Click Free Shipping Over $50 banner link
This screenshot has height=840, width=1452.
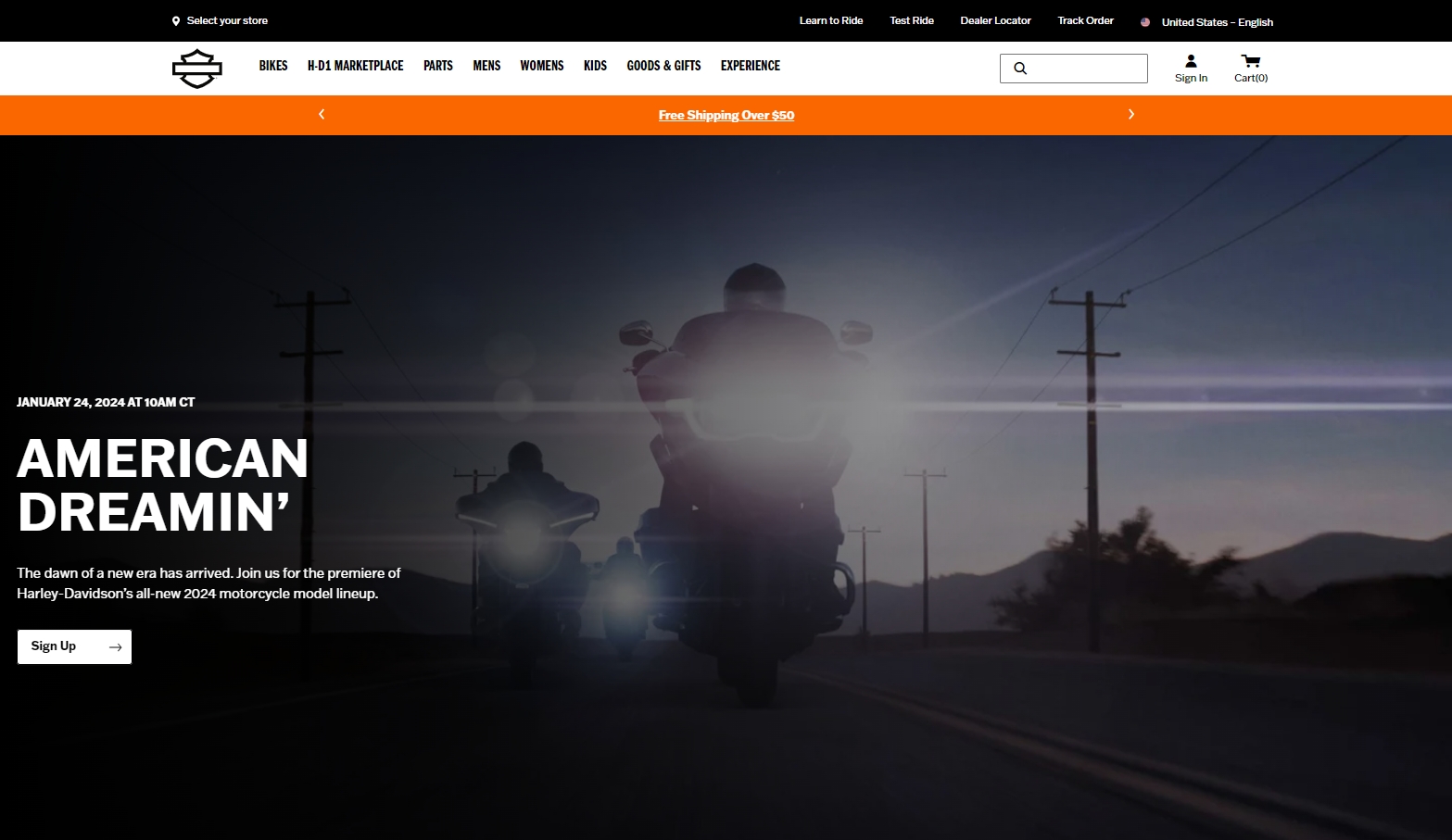pos(726,115)
